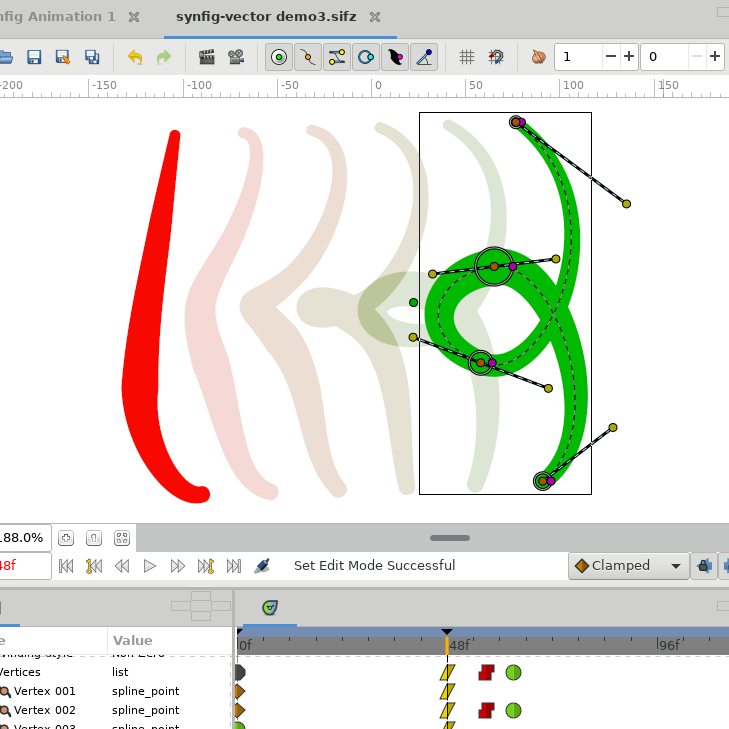Open the Render clapperboard icon
Screen dimensions: 729x729
pyautogui.click(x=207, y=57)
